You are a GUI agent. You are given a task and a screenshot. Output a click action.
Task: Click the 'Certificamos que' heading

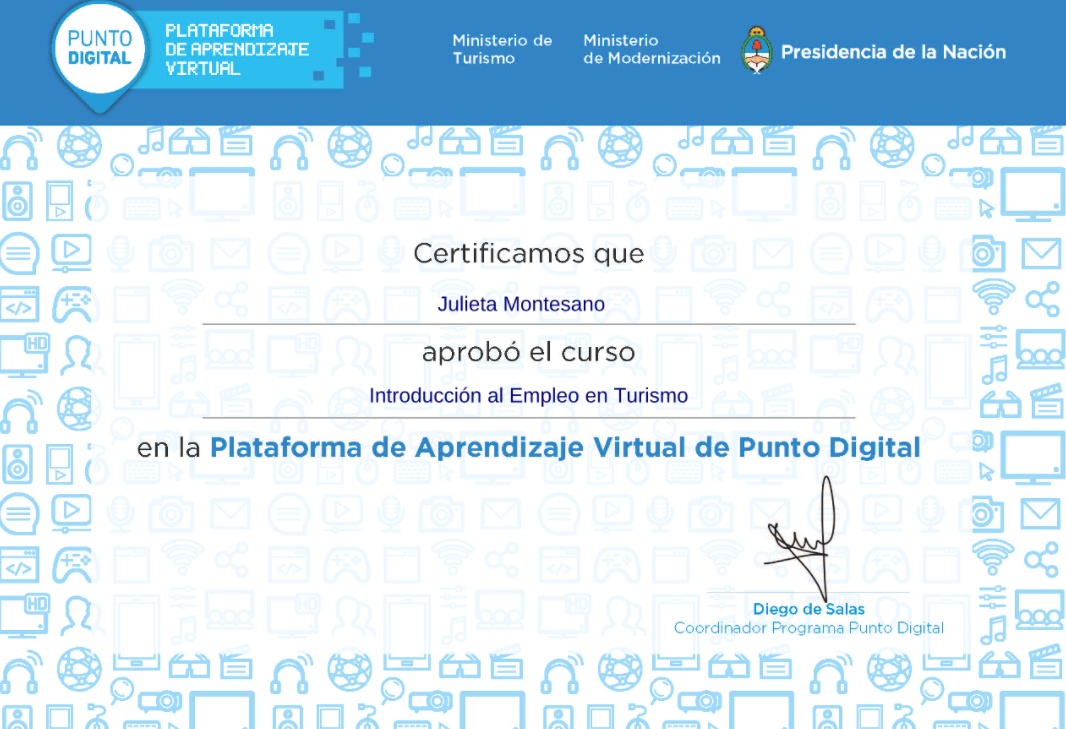tap(528, 254)
